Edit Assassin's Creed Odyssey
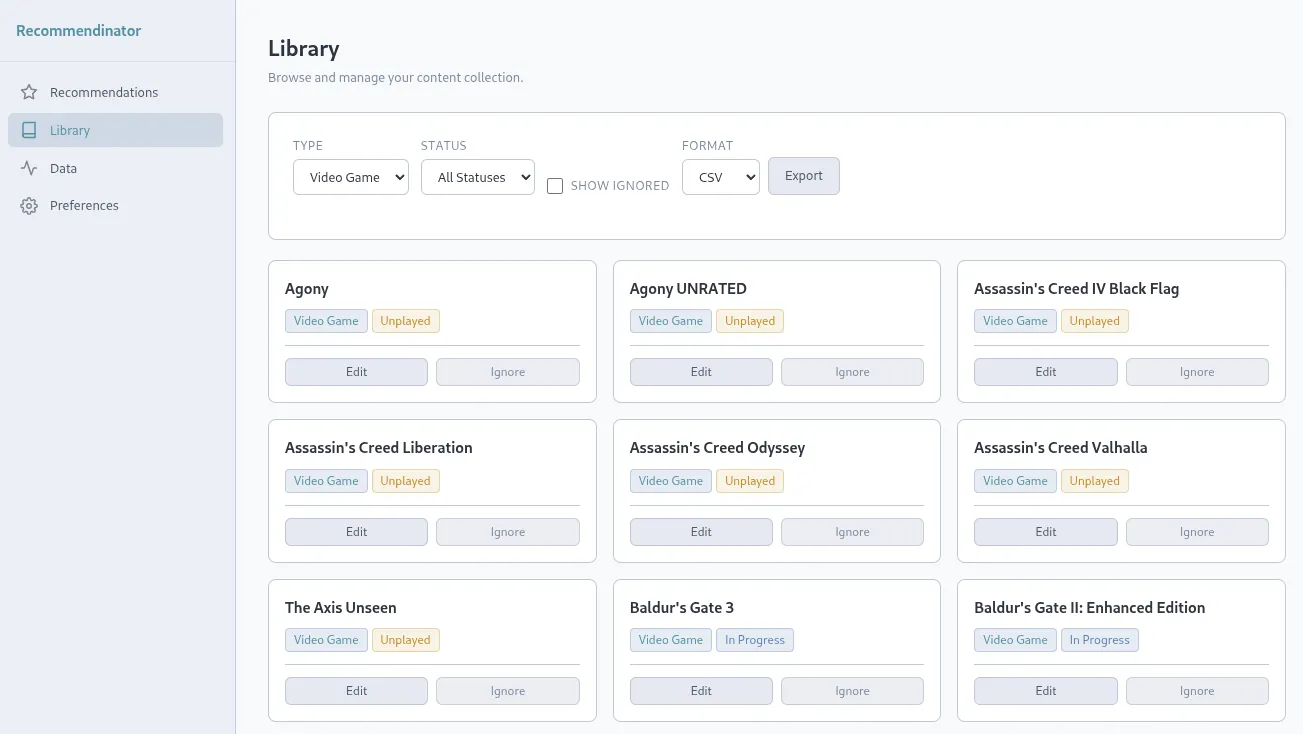The width and height of the screenshot is (1303, 734). point(701,532)
